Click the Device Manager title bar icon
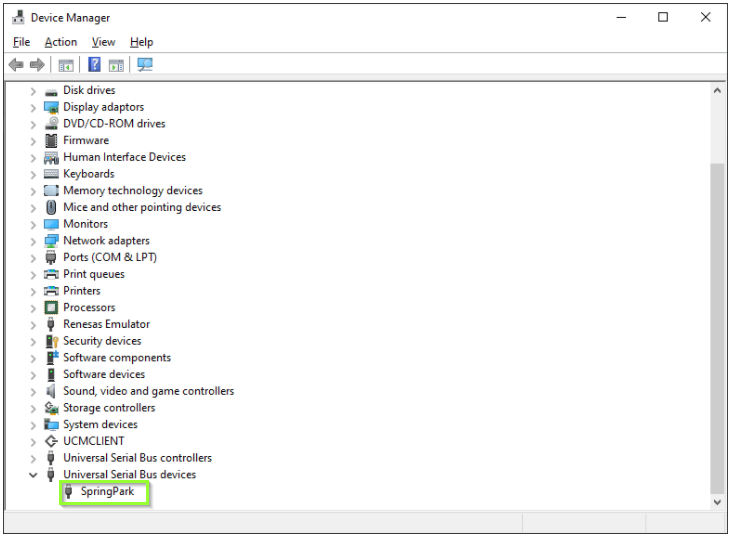Screen dimensions: 731x537 coord(18,17)
